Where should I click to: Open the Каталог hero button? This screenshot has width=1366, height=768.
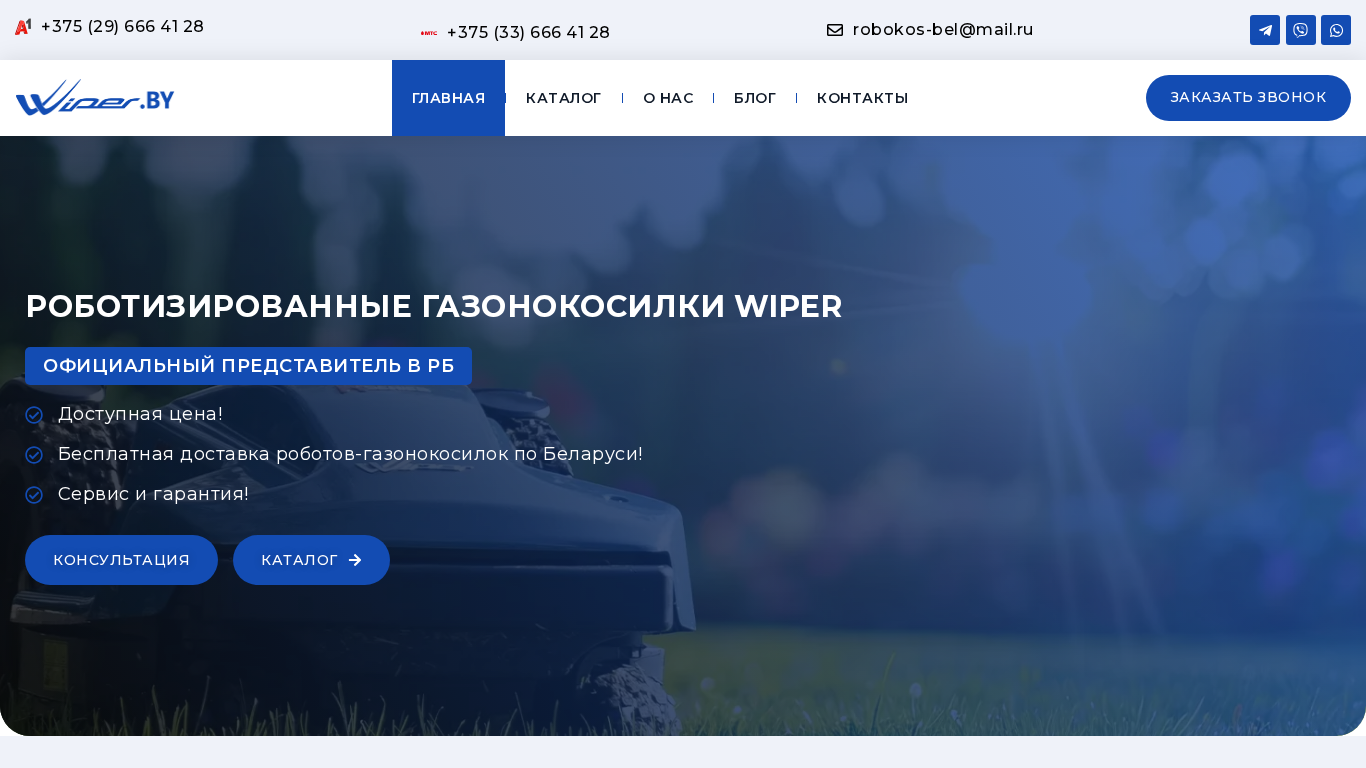point(311,560)
